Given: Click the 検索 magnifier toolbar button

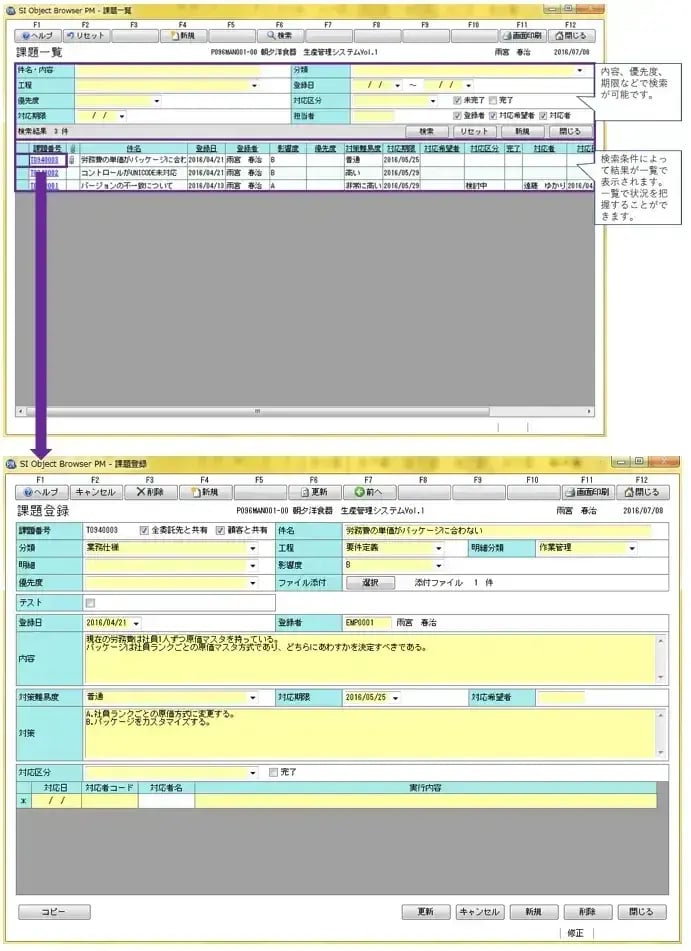Looking at the screenshot, I should click(x=279, y=35).
